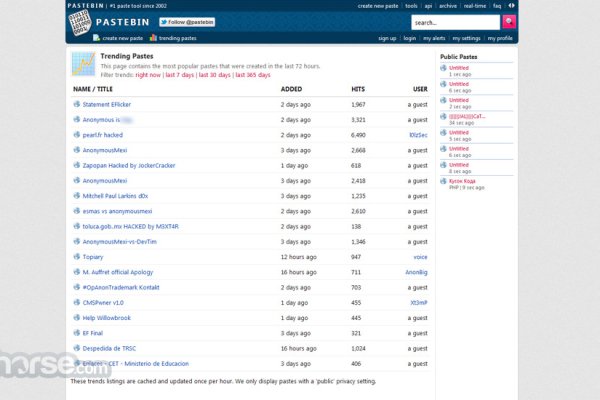Screen dimensions: 600x400
Task: Open the login link
Action: pos(410,38)
